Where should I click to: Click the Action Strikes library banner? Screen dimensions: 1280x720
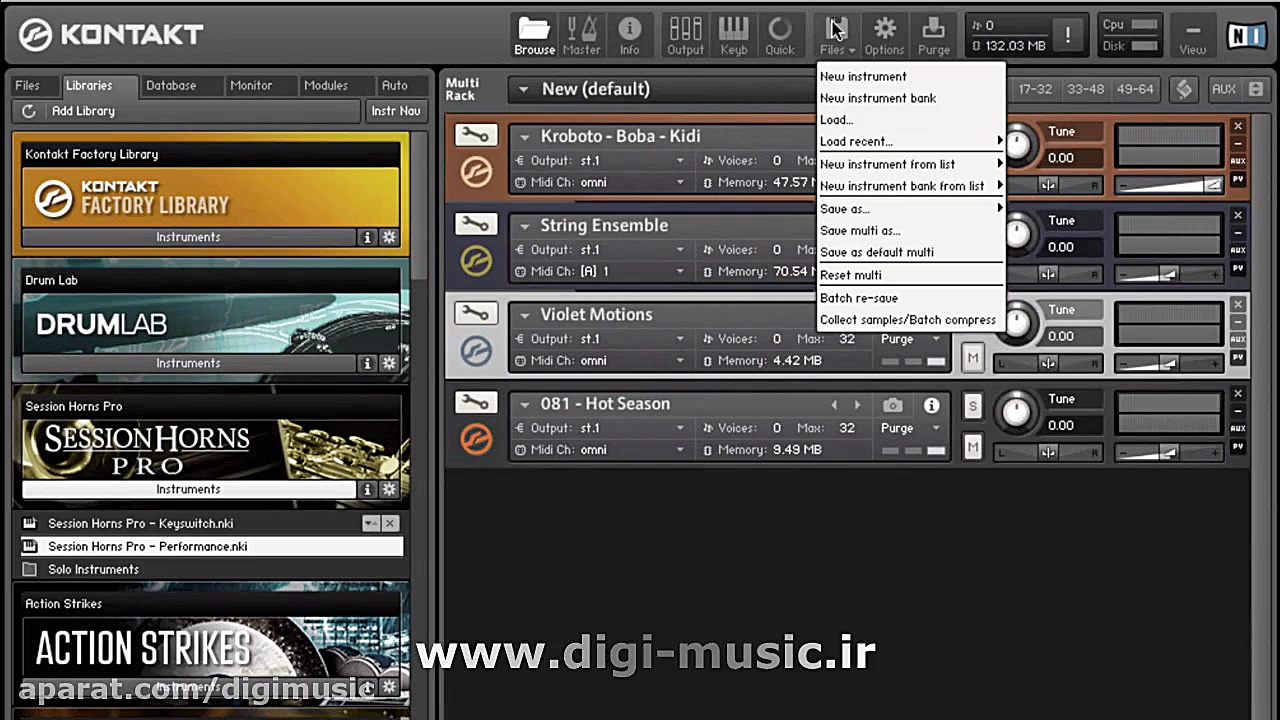211,650
